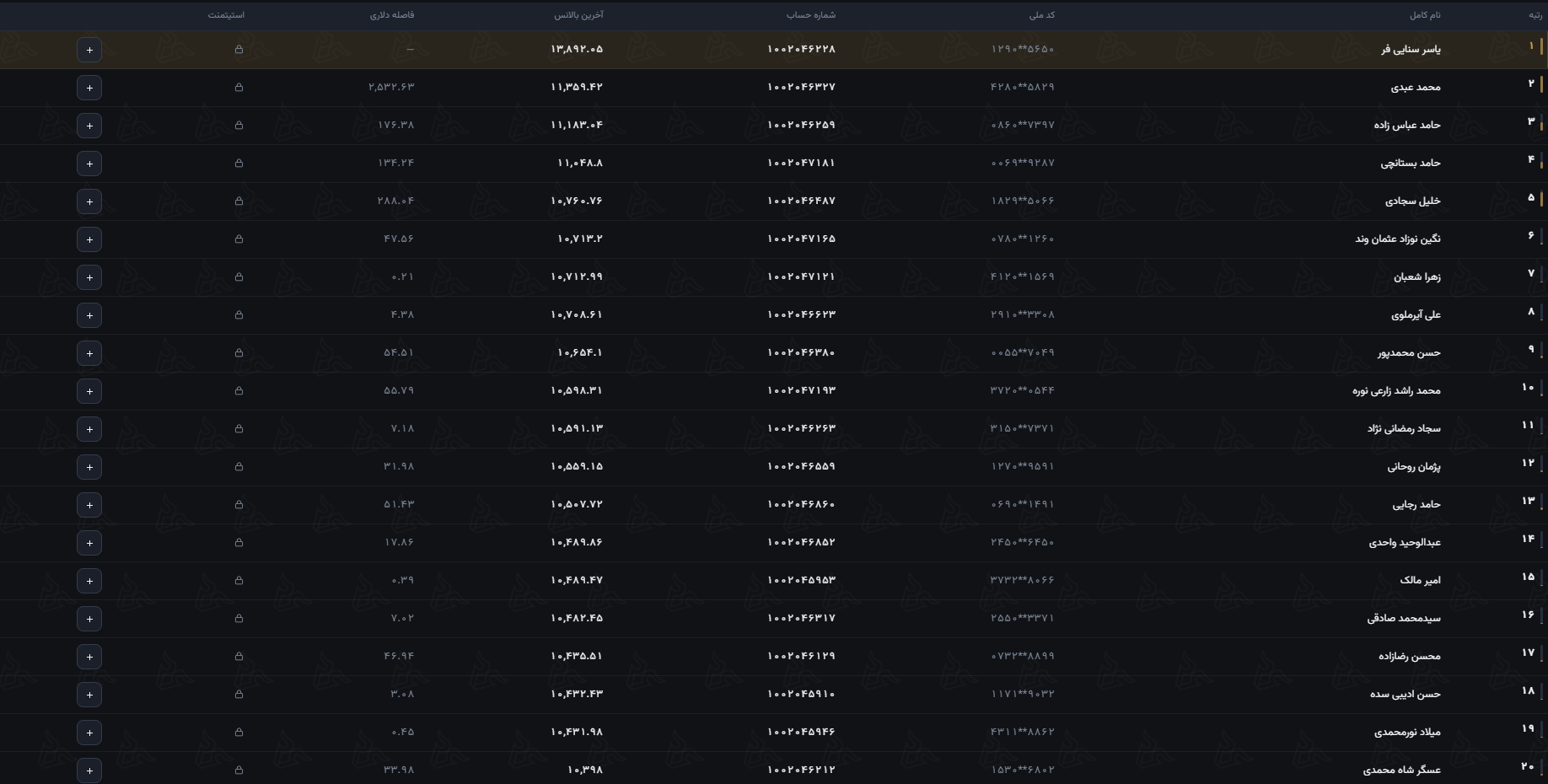The width and height of the screenshot is (1548, 784).
Task: Click statement lock icon for حسن محمدپور
Action: [x=239, y=353]
